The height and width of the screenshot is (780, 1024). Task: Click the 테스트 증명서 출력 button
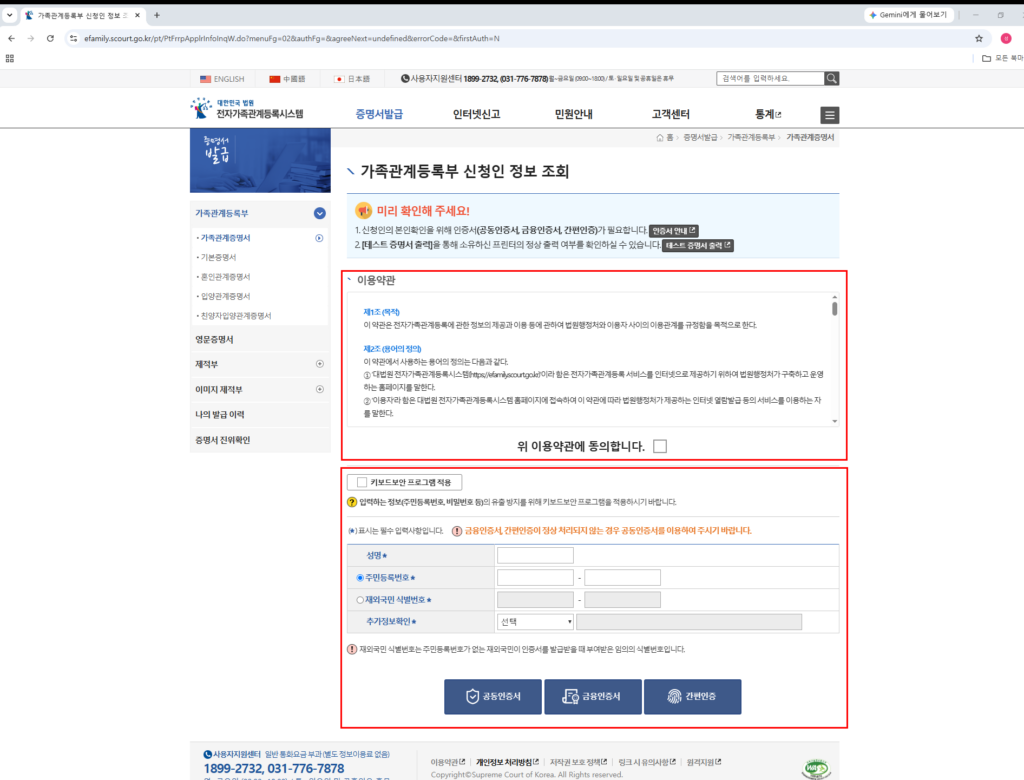point(698,246)
